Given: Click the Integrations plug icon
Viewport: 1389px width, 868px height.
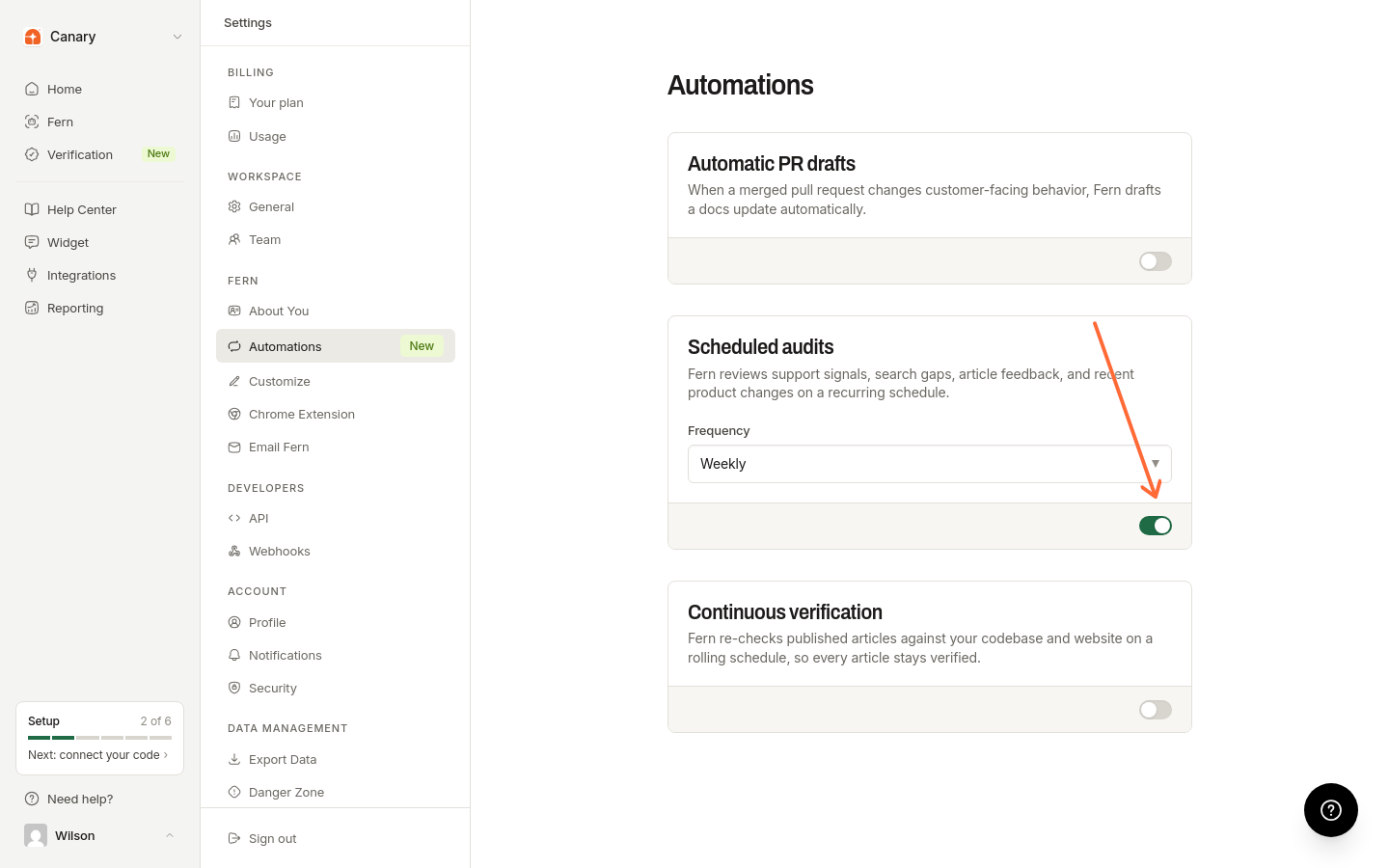Looking at the screenshot, I should click(32, 275).
